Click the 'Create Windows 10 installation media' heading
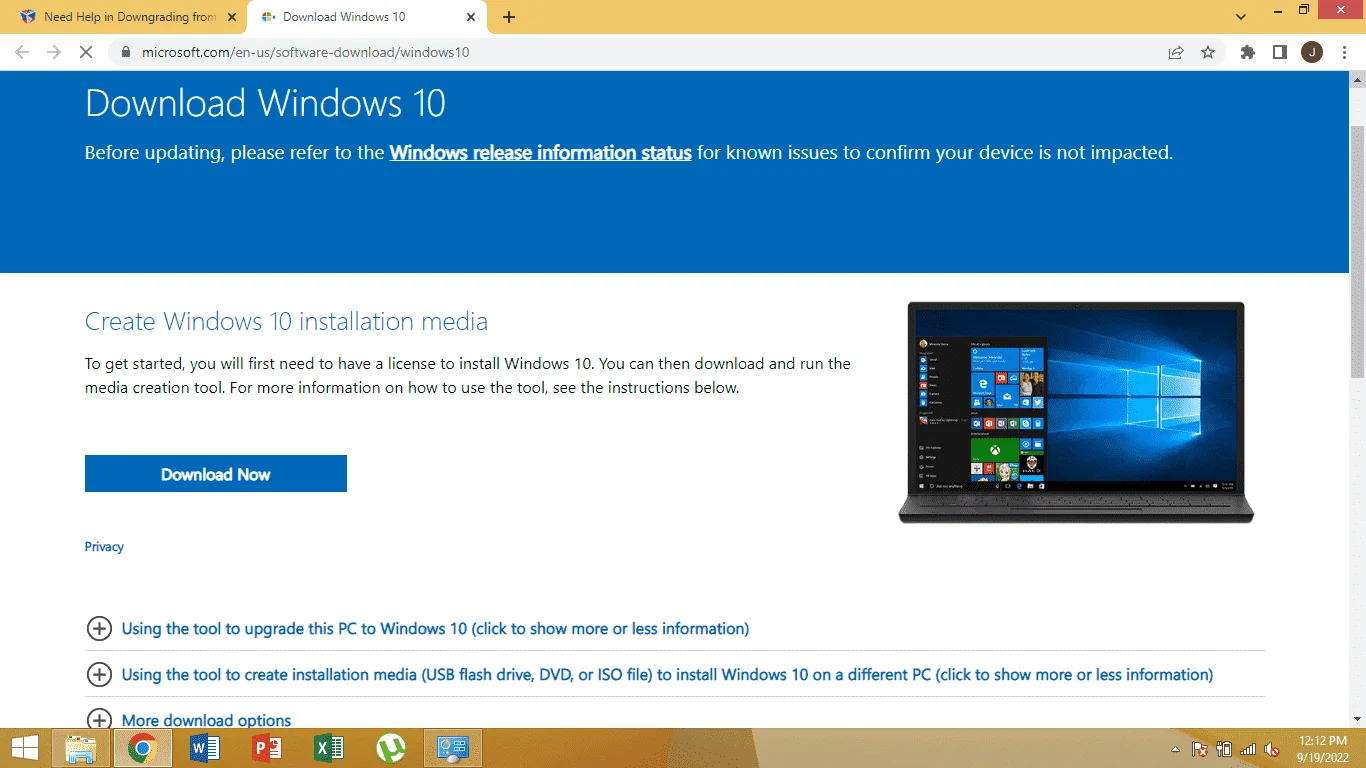Image resolution: width=1366 pixels, height=768 pixels. pyautogui.click(x=286, y=321)
